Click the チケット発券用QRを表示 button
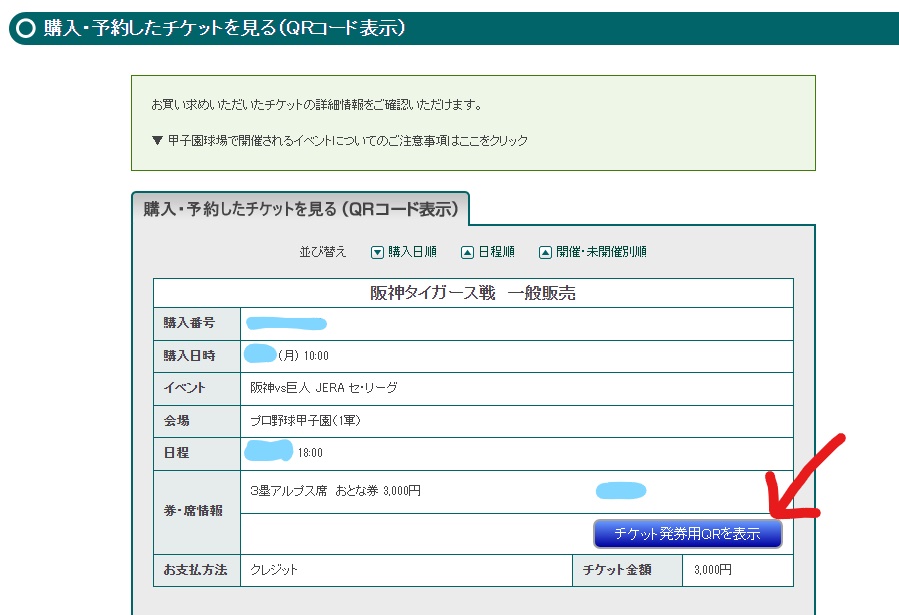Viewport: 899px width, 615px height. 687,534
